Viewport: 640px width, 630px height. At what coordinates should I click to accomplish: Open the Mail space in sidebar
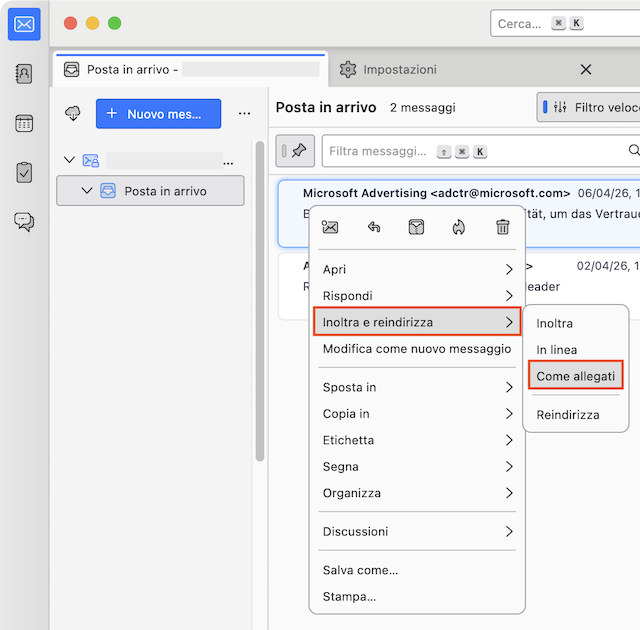[x=24, y=24]
